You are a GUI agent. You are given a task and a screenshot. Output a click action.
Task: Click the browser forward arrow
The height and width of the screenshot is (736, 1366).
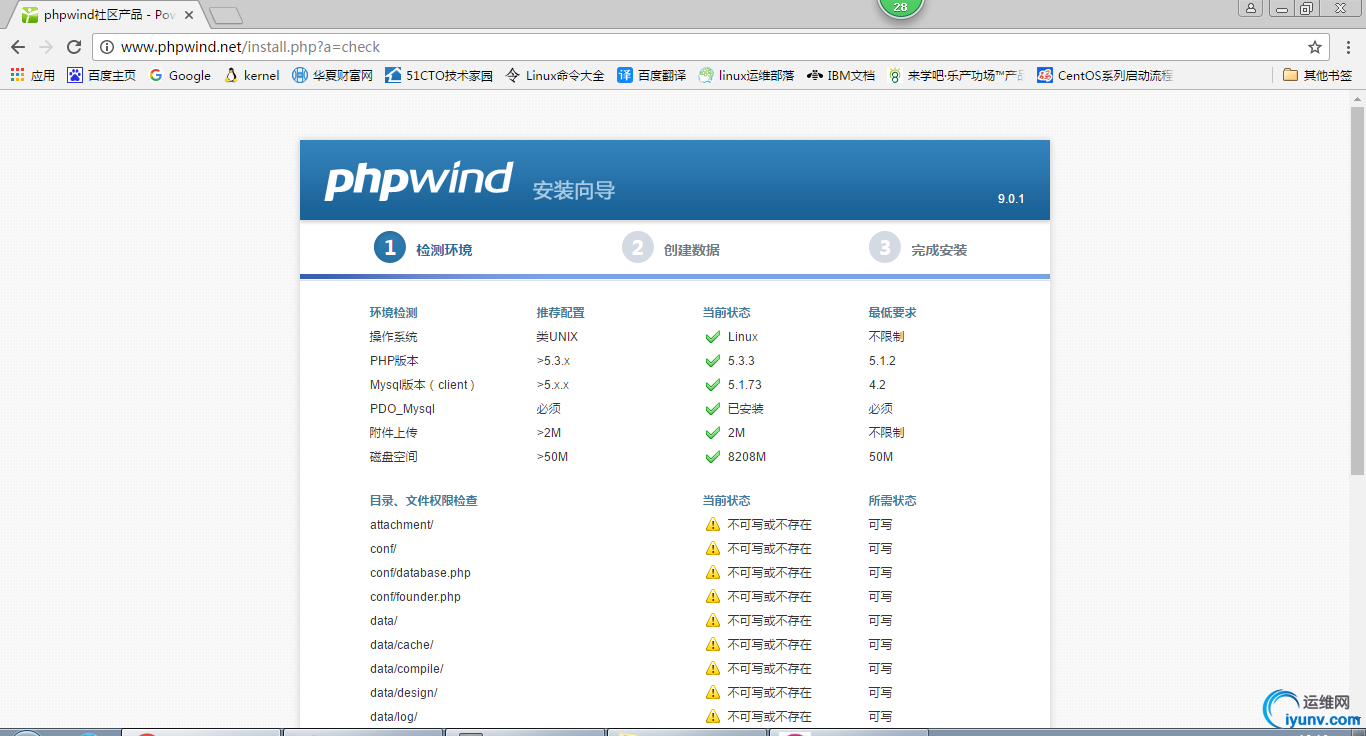pyautogui.click(x=46, y=47)
